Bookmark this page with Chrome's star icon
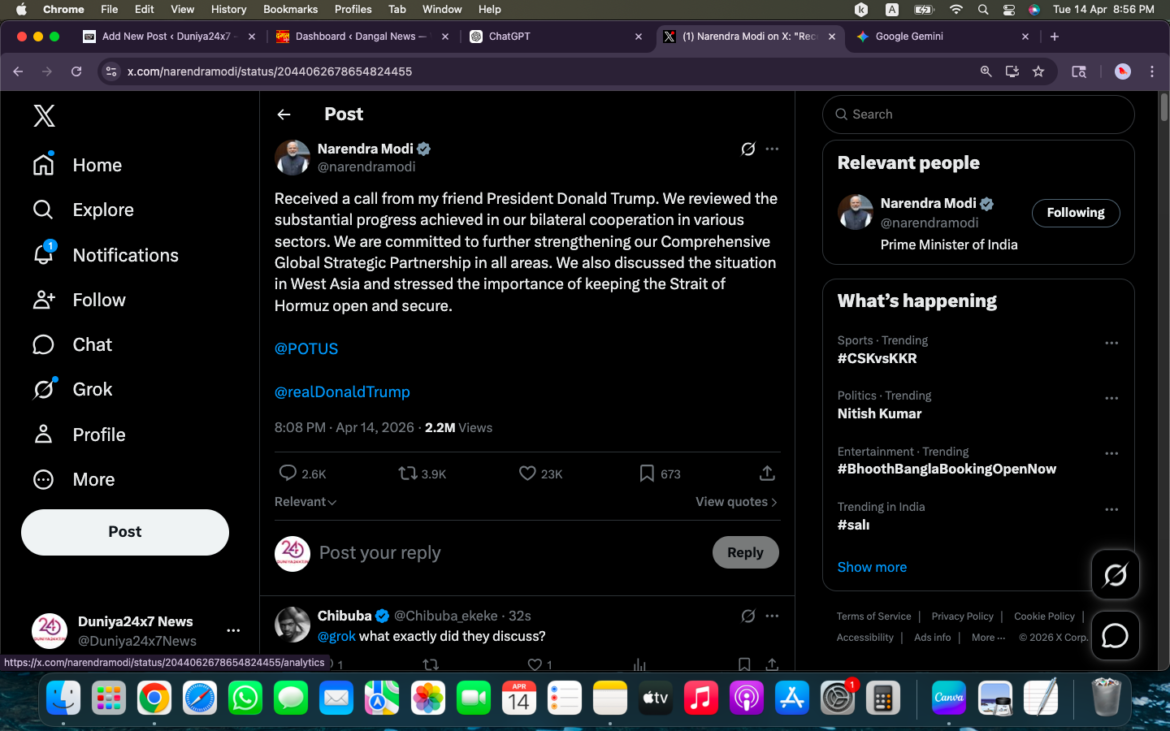This screenshot has height=731, width=1170. tap(1038, 71)
